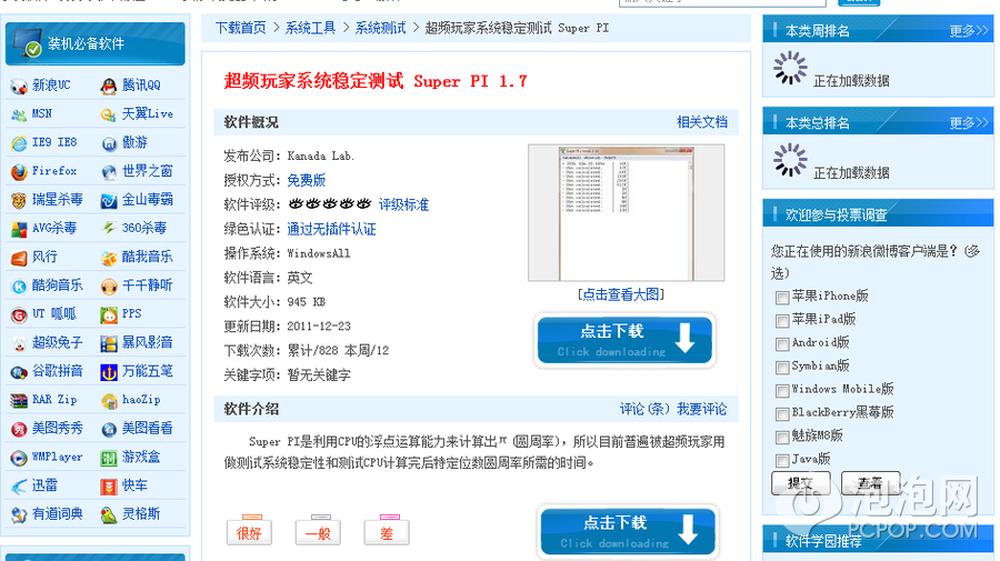View poll results with 查看 button
1000x561 pixels.
click(x=871, y=483)
